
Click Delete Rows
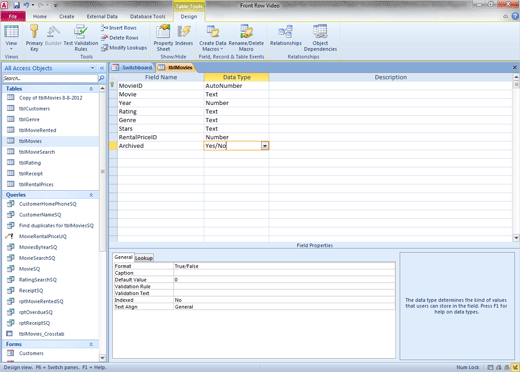click(x=120, y=38)
